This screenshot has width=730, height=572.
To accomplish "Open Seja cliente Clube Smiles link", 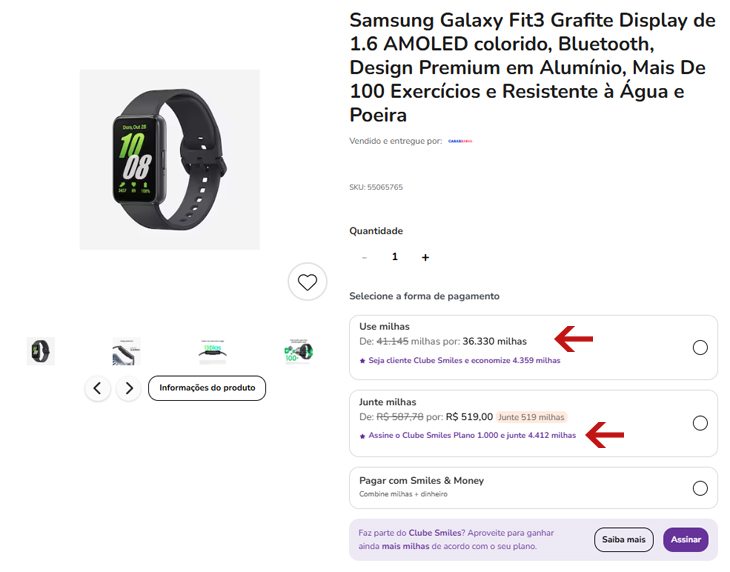I will coord(464,360).
